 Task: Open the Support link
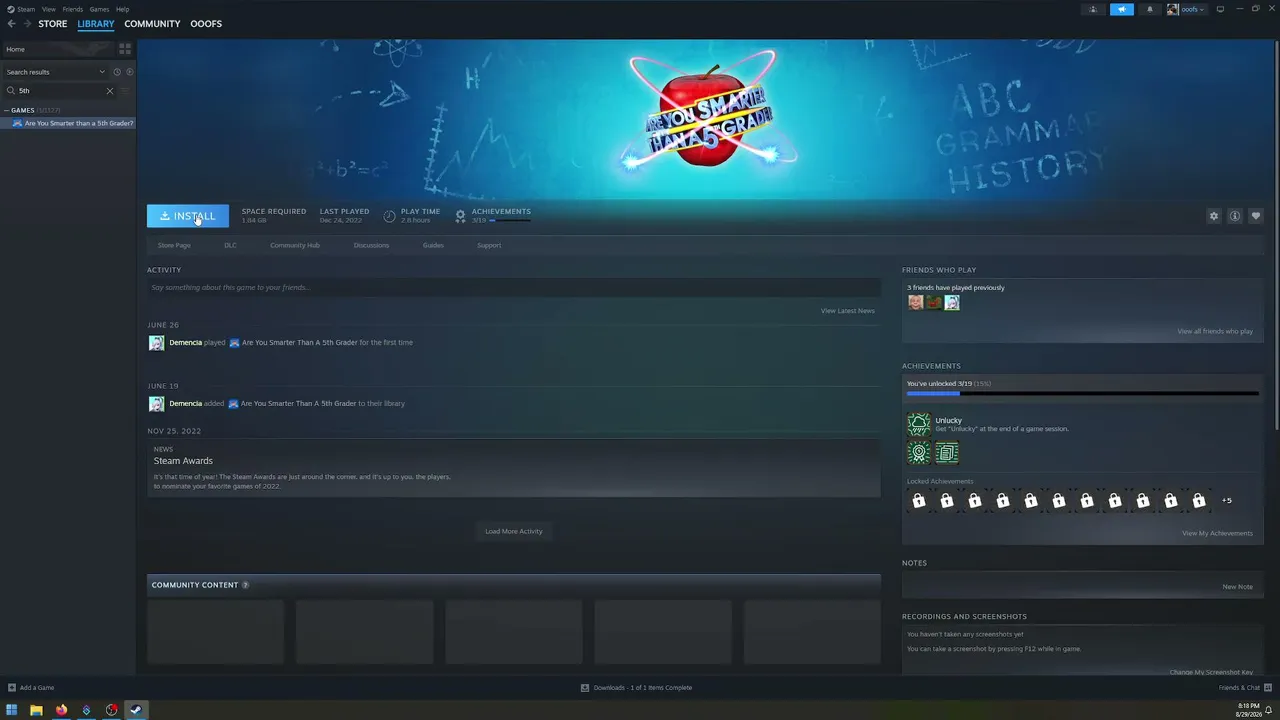point(489,245)
